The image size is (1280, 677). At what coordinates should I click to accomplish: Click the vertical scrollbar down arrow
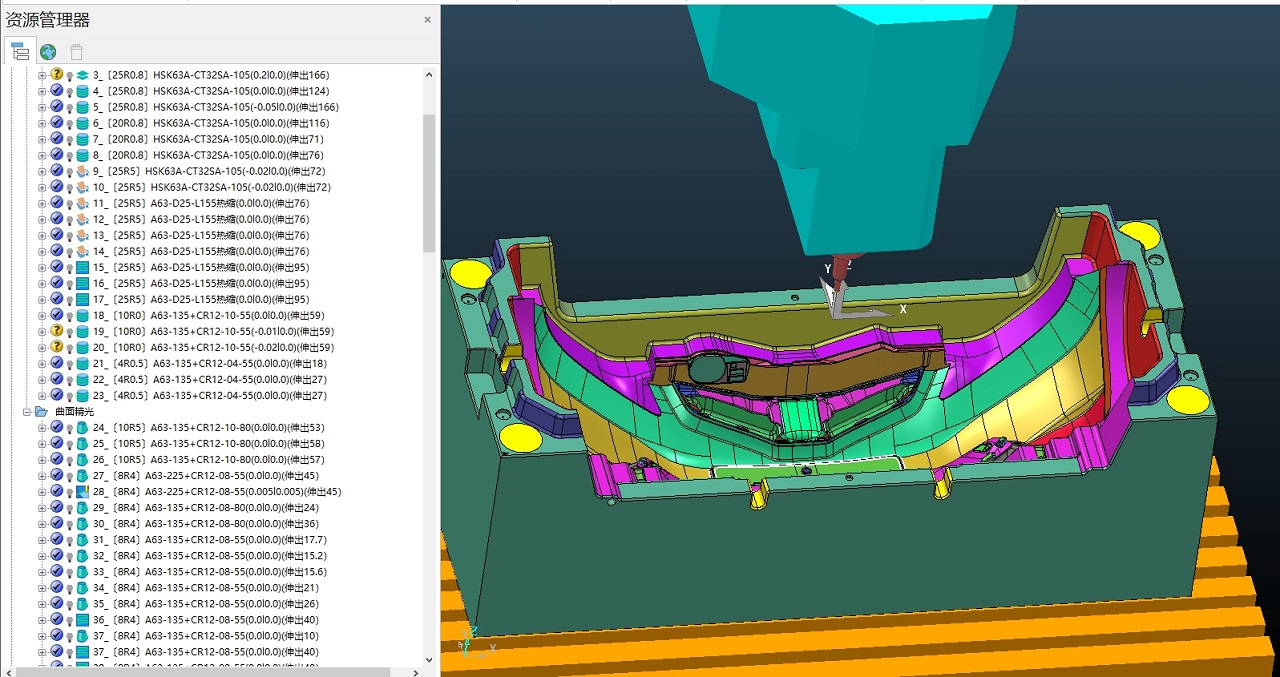tap(430, 659)
